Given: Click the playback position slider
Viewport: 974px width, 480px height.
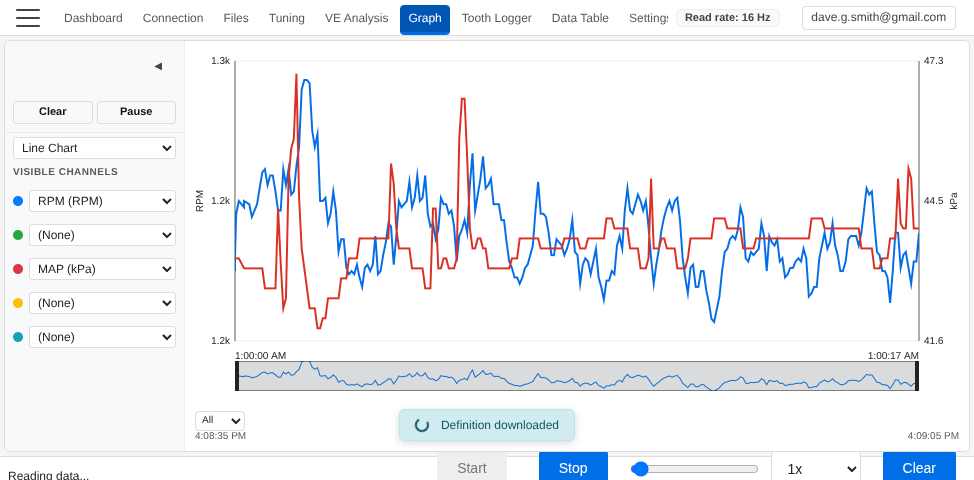Looking at the screenshot, I should tap(694, 468).
